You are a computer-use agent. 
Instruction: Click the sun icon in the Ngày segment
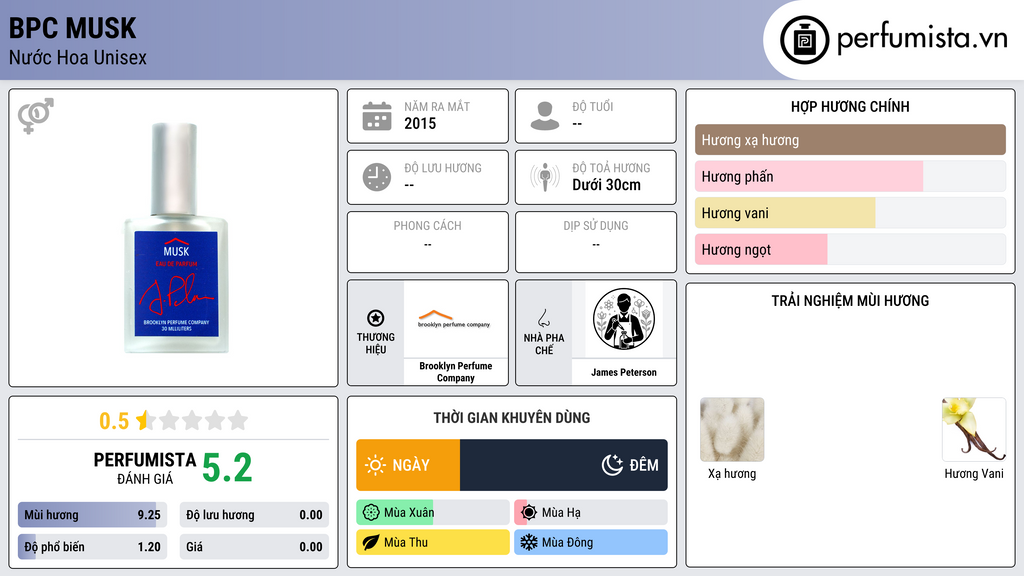tap(376, 465)
